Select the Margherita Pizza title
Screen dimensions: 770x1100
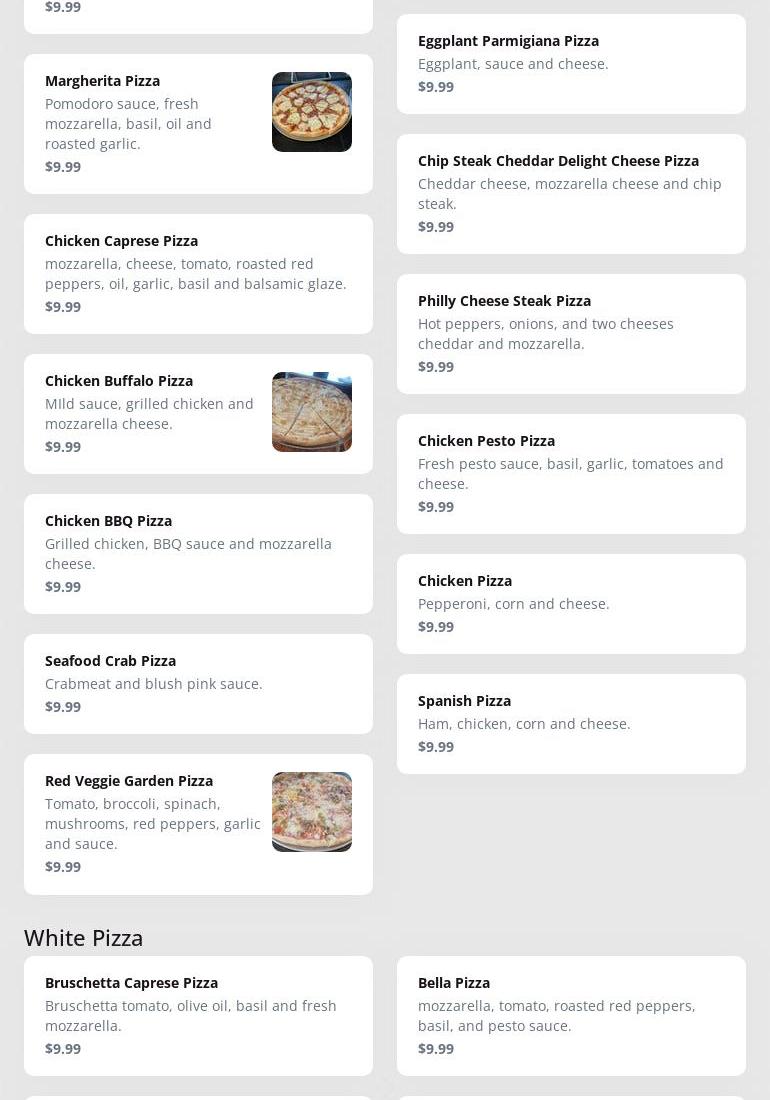point(102,81)
